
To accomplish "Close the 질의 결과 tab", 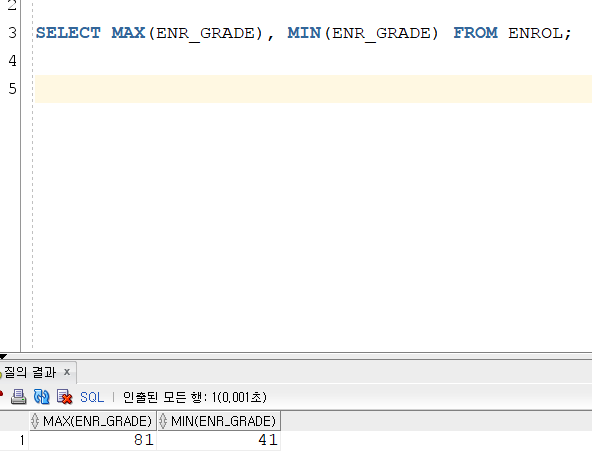I will click(67, 372).
